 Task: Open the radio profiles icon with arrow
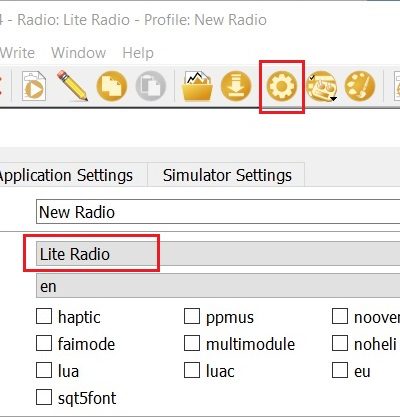321,86
